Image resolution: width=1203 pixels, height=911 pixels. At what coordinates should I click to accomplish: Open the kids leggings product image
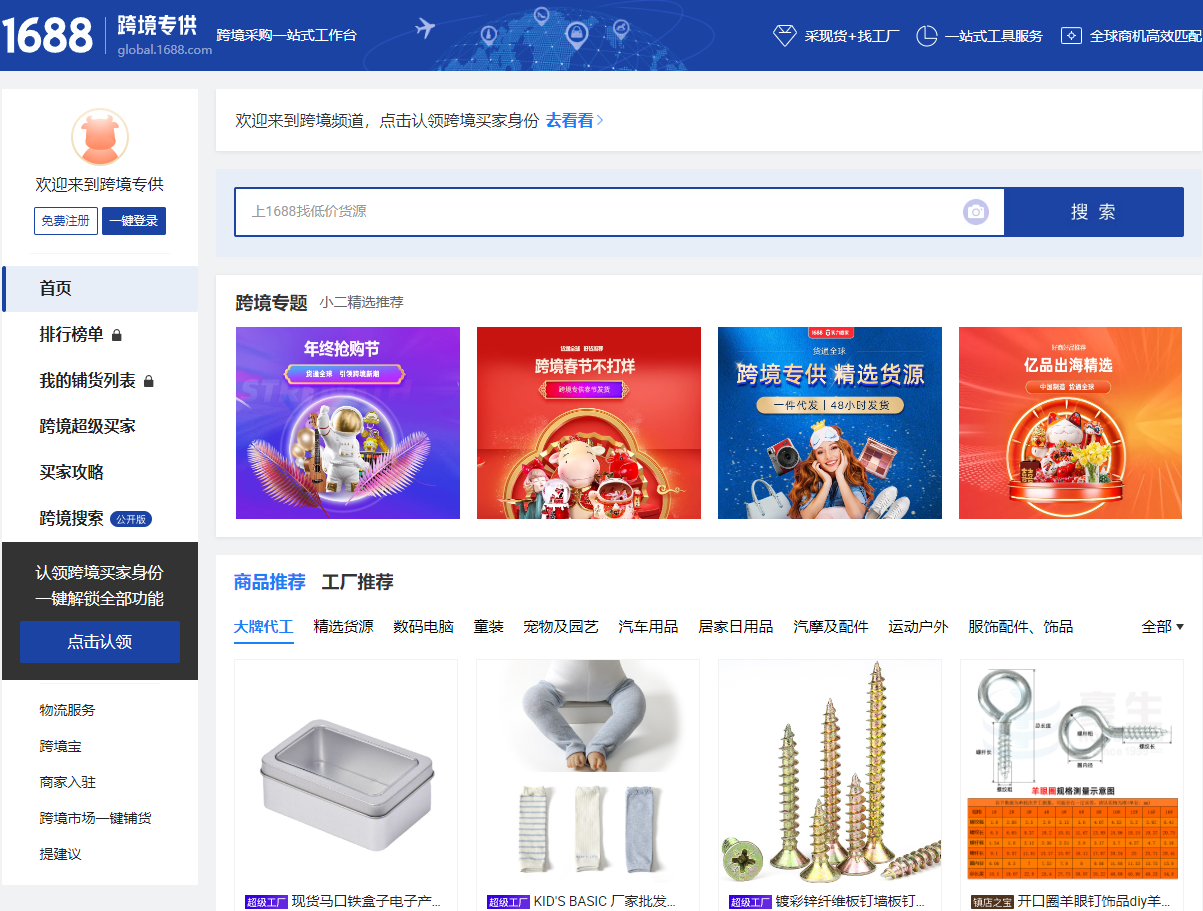588,772
